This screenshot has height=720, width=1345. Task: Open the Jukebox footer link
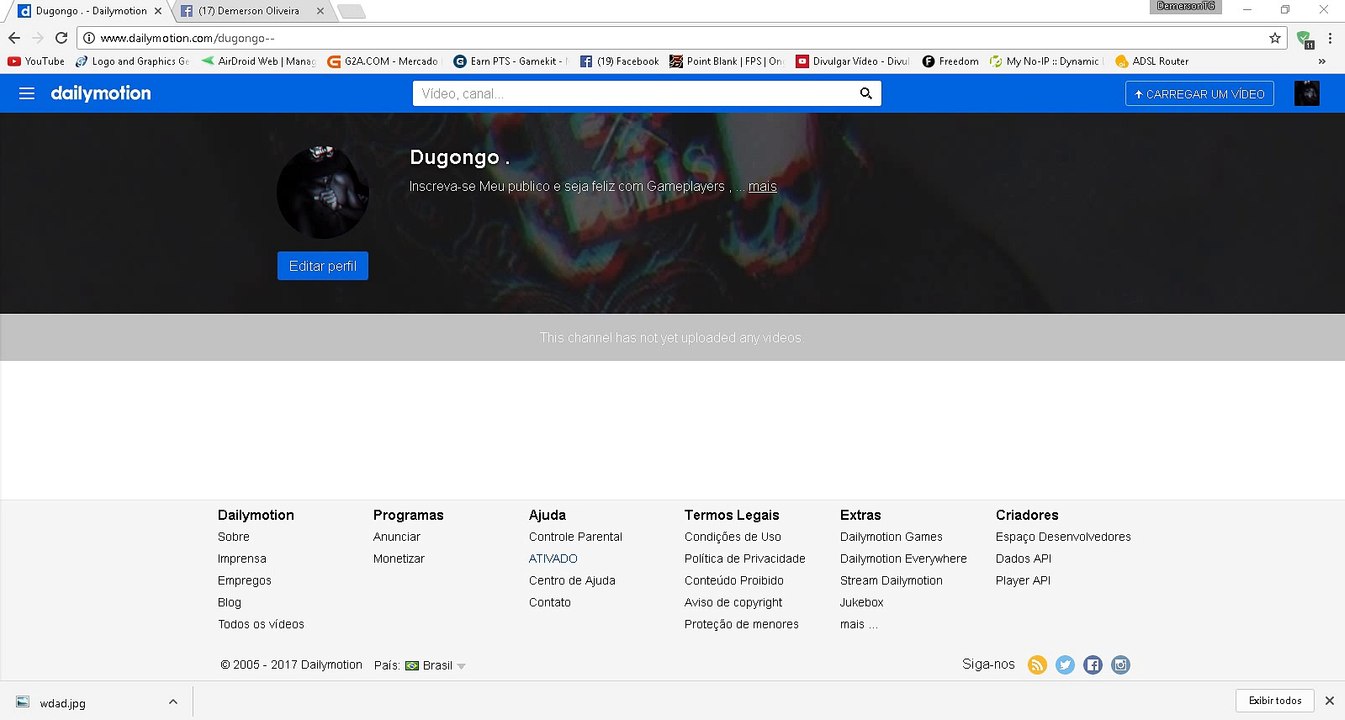click(862, 603)
